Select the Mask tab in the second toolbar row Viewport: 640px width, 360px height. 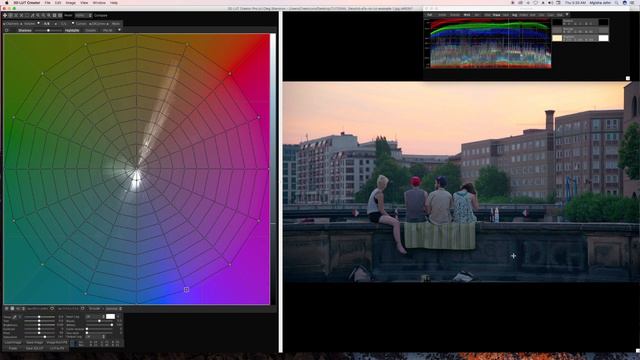pos(116,24)
